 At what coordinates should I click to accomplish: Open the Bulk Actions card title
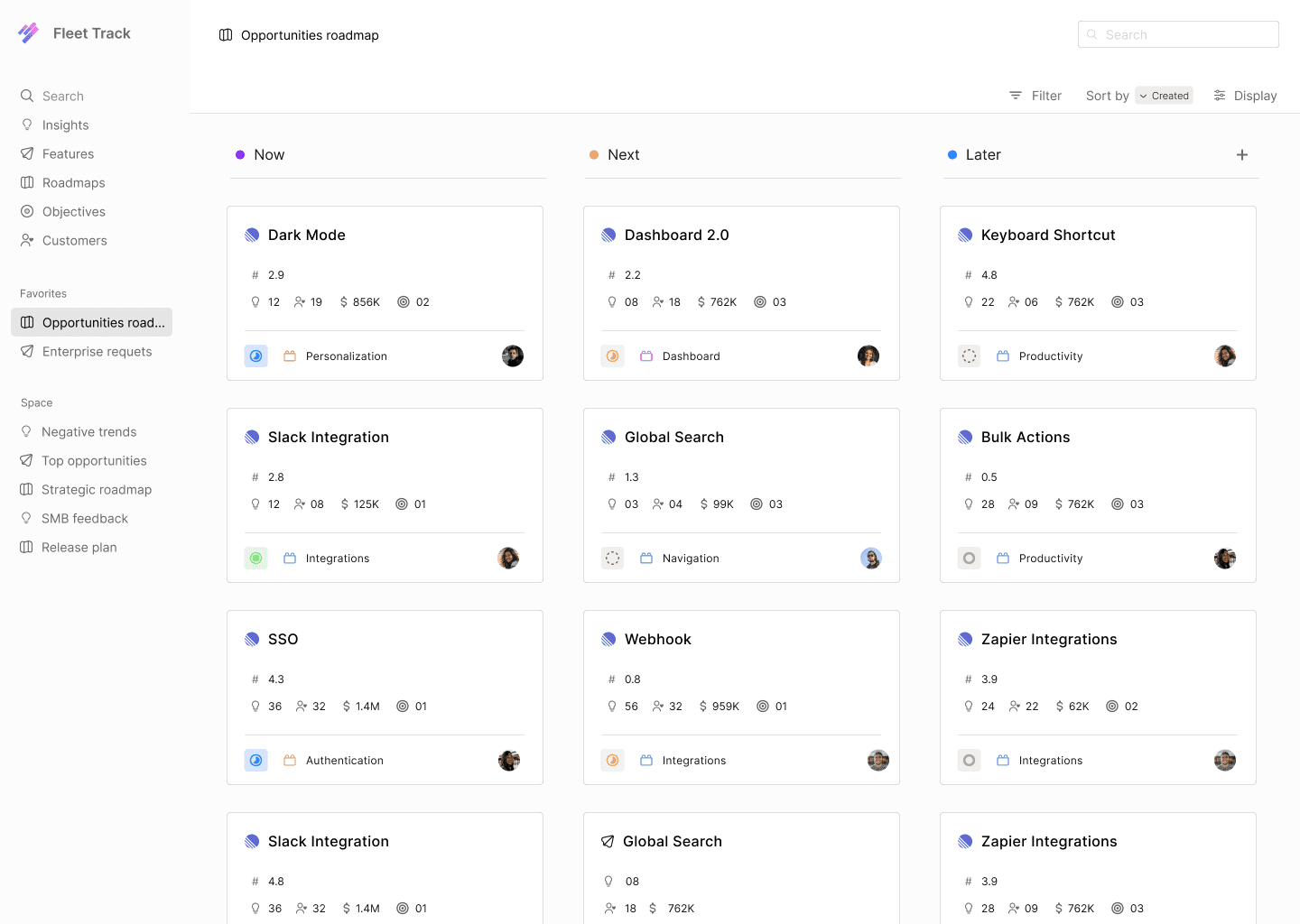click(1026, 437)
